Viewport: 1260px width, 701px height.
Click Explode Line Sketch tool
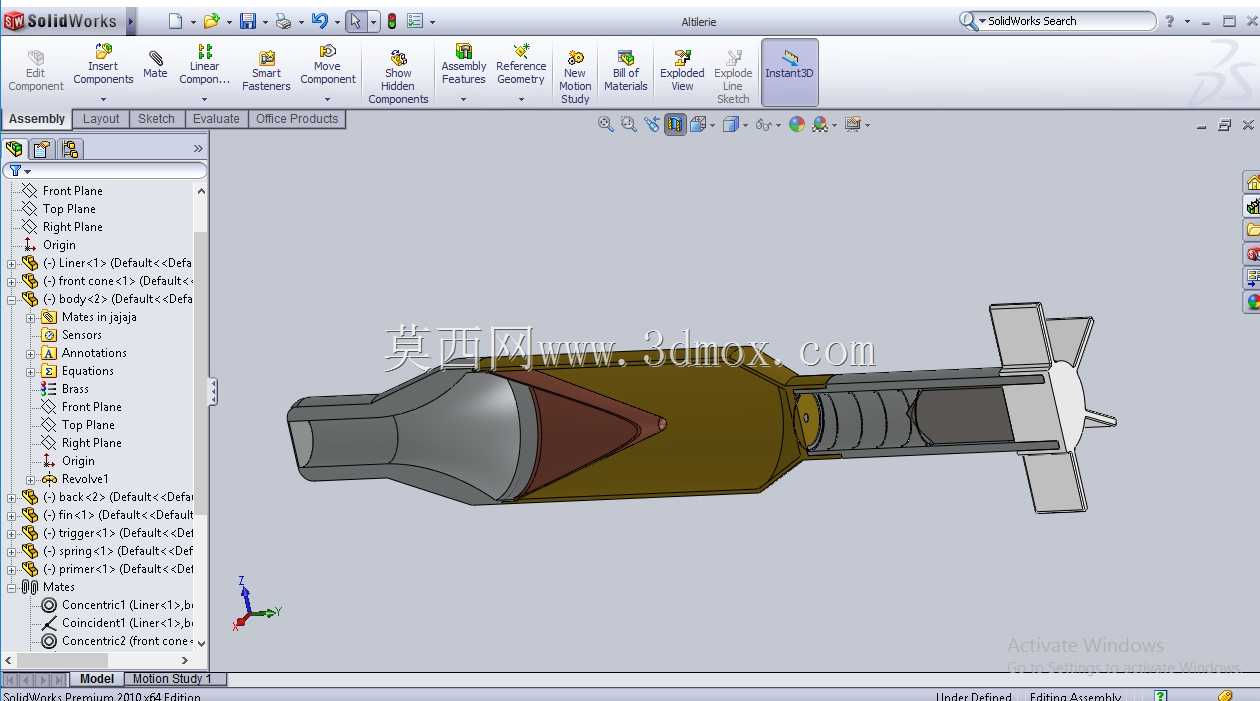pyautogui.click(x=733, y=77)
